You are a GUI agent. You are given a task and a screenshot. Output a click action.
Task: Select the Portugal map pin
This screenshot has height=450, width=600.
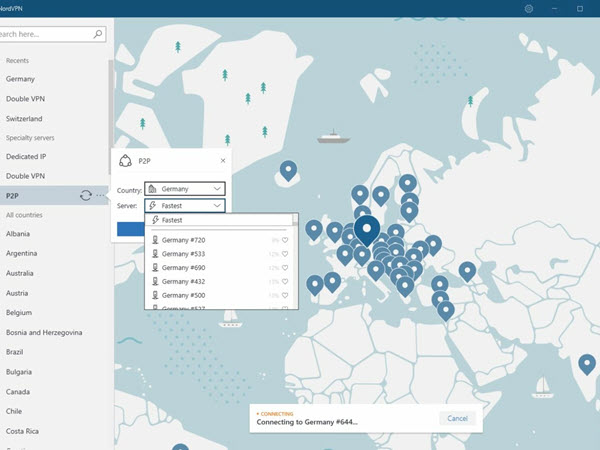click(x=315, y=285)
